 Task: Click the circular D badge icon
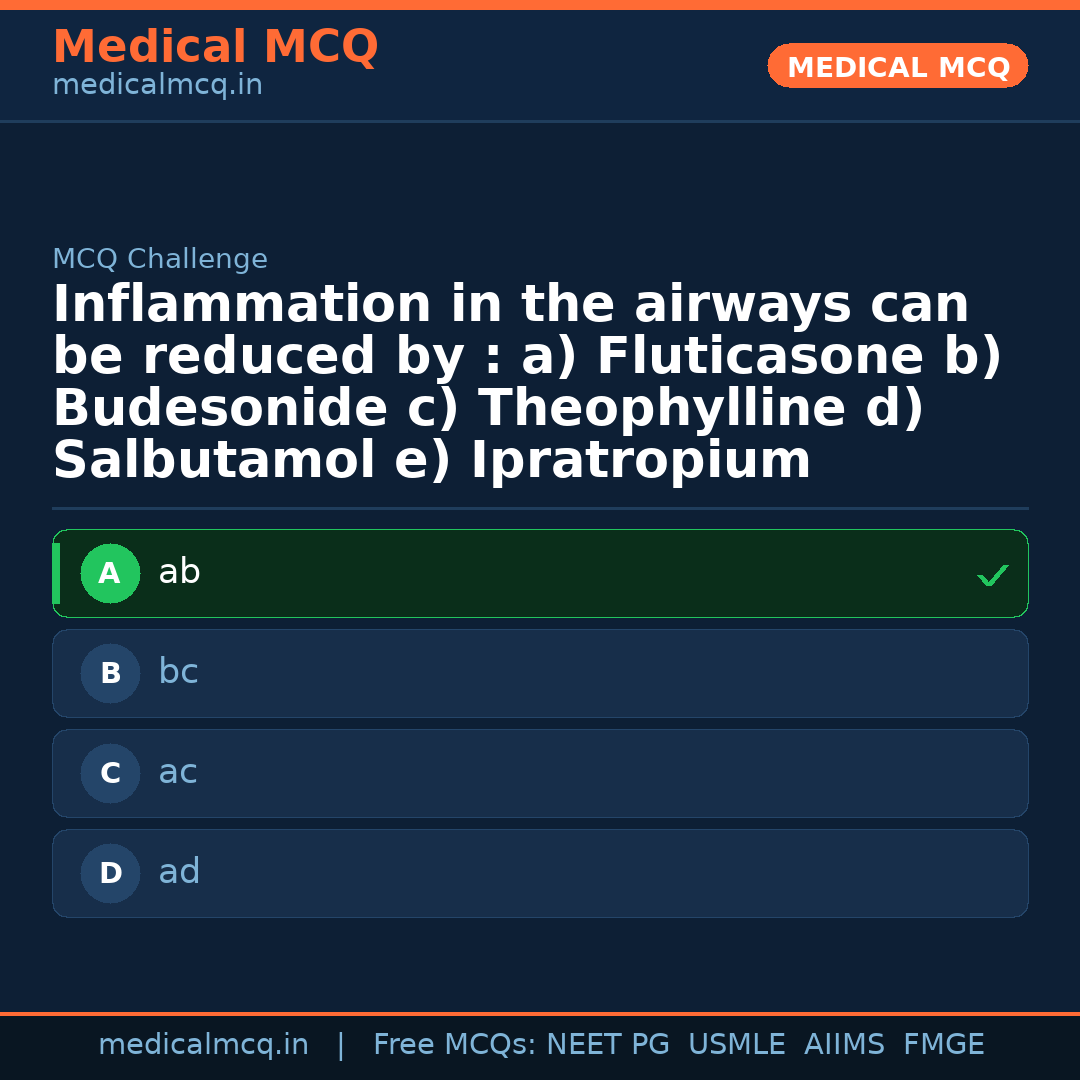[110, 873]
